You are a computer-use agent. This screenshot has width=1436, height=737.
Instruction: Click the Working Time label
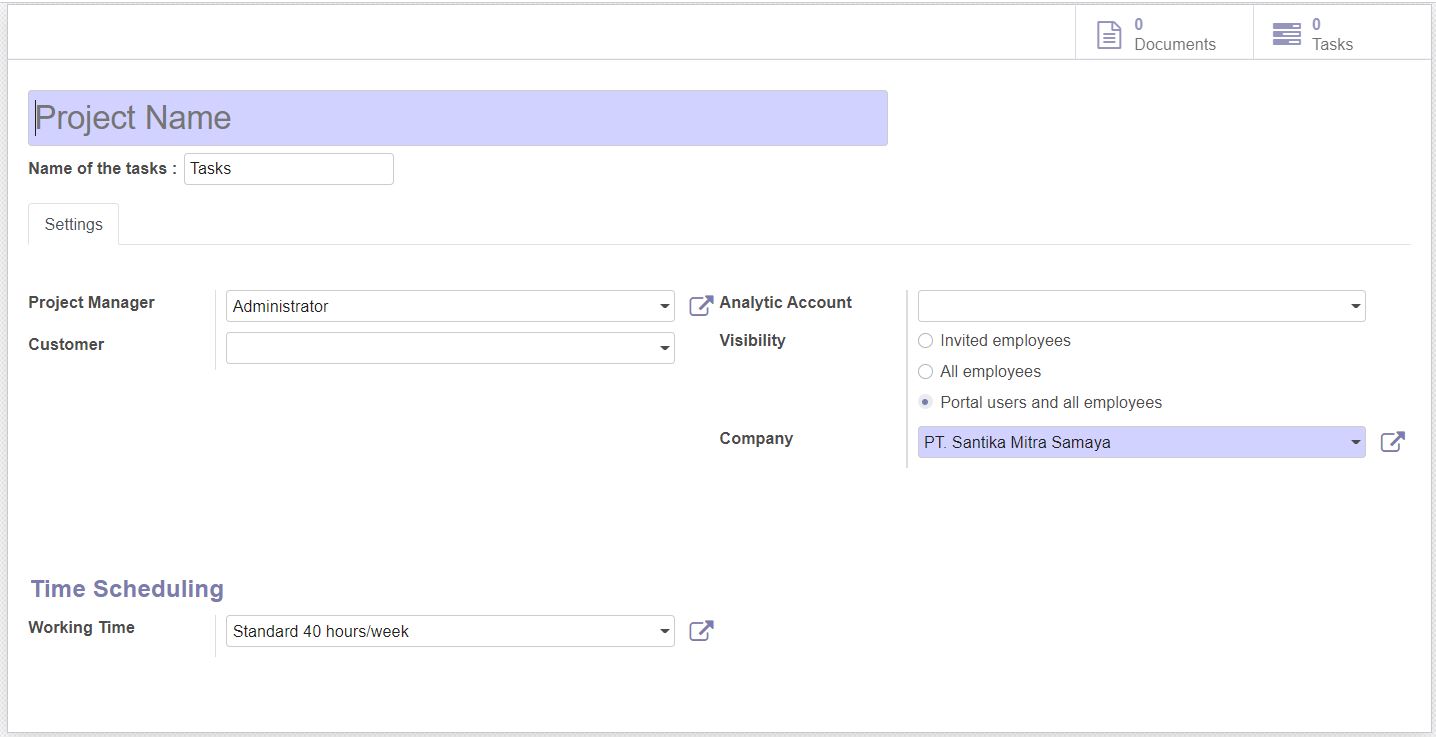click(81, 627)
